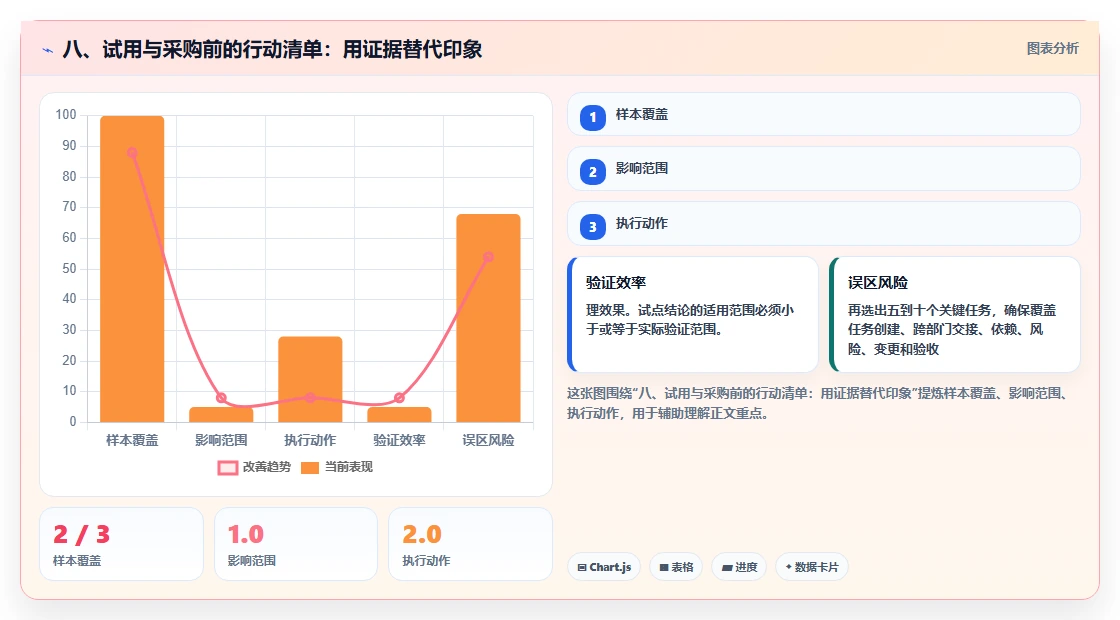The height and width of the screenshot is (620, 1120).
Task: Click the 执行动作 x-axis label
Action: [310, 441]
